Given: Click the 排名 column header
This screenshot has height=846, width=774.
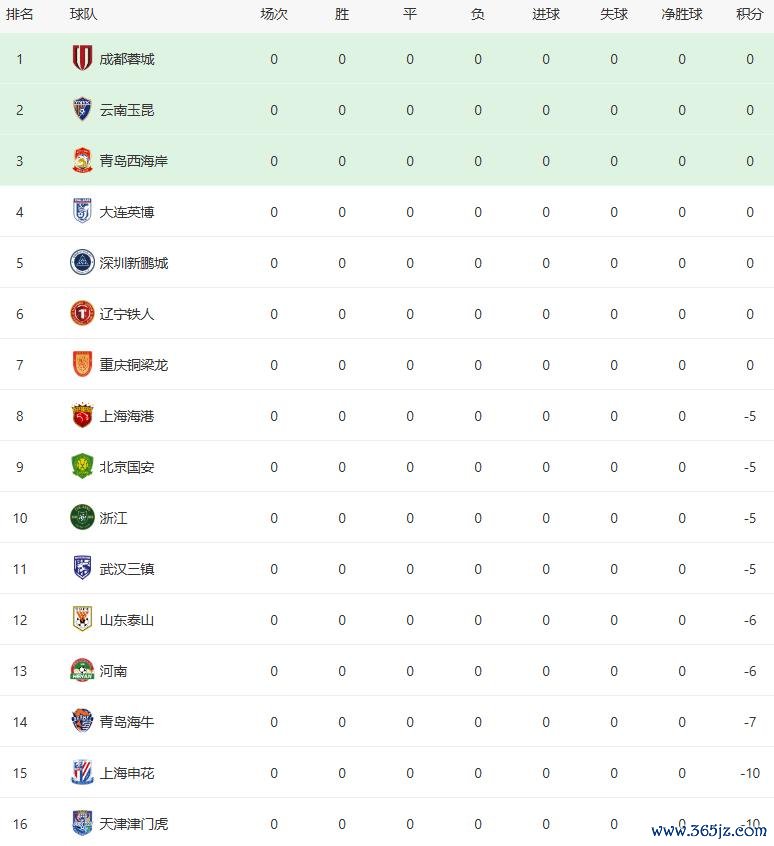Looking at the screenshot, I should pyautogui.click(x=20, y=15).
